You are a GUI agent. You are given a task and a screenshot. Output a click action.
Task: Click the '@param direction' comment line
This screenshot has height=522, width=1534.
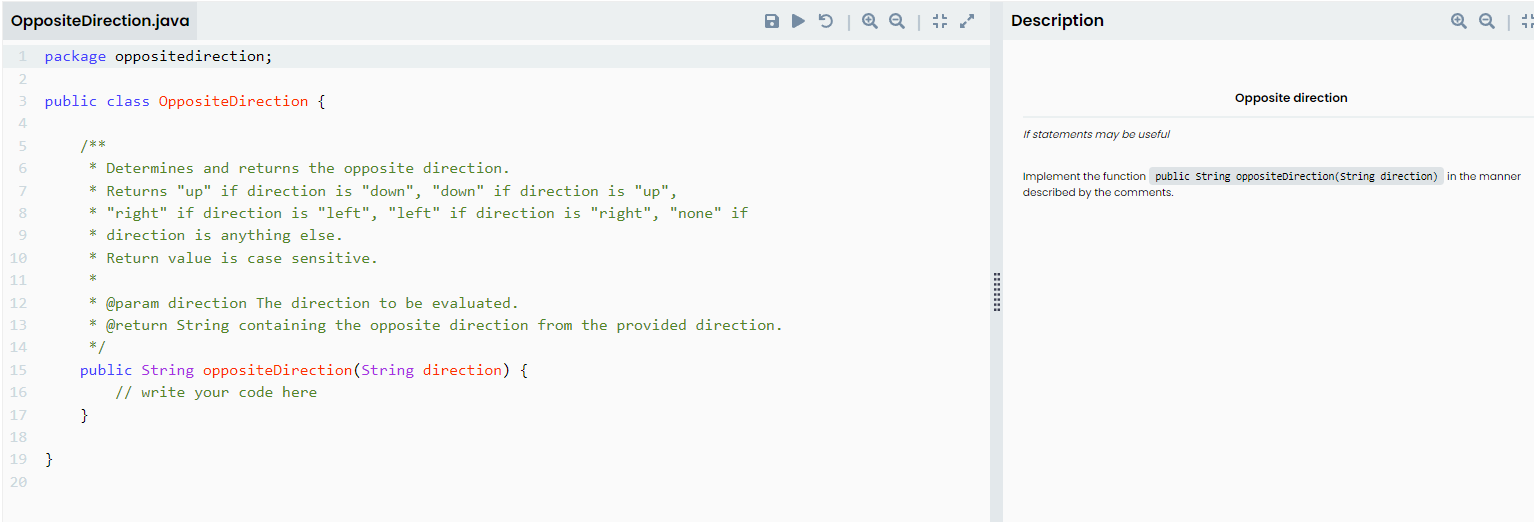(x=304, y=303)
